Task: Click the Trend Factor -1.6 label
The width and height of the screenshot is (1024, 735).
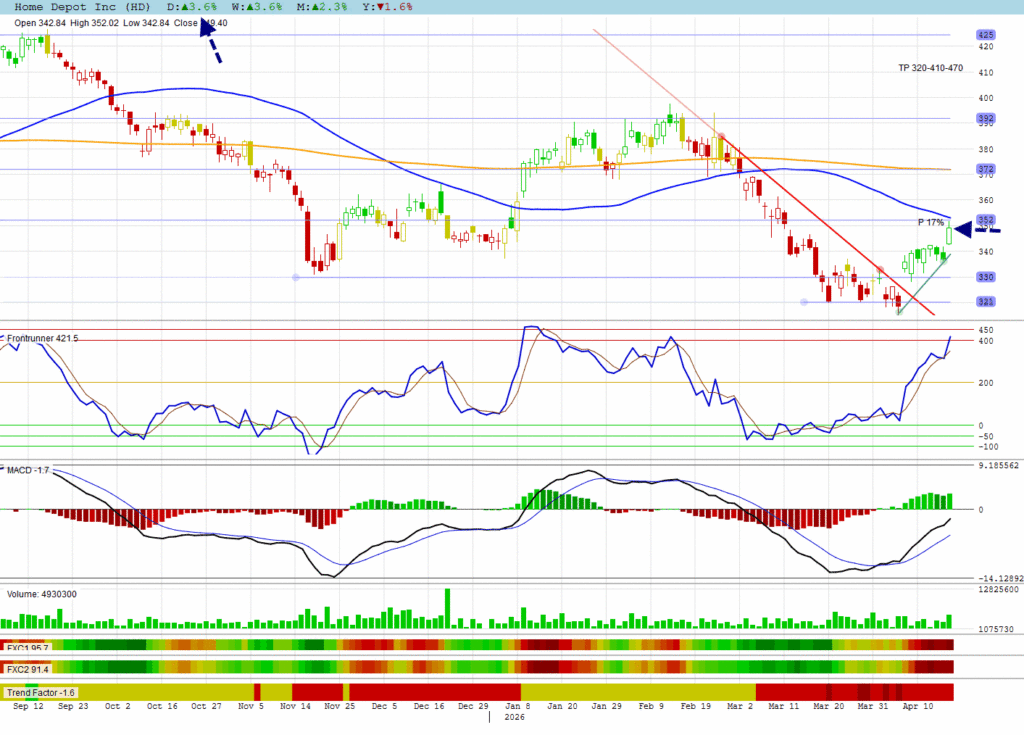Action: [x=41, y=692]
